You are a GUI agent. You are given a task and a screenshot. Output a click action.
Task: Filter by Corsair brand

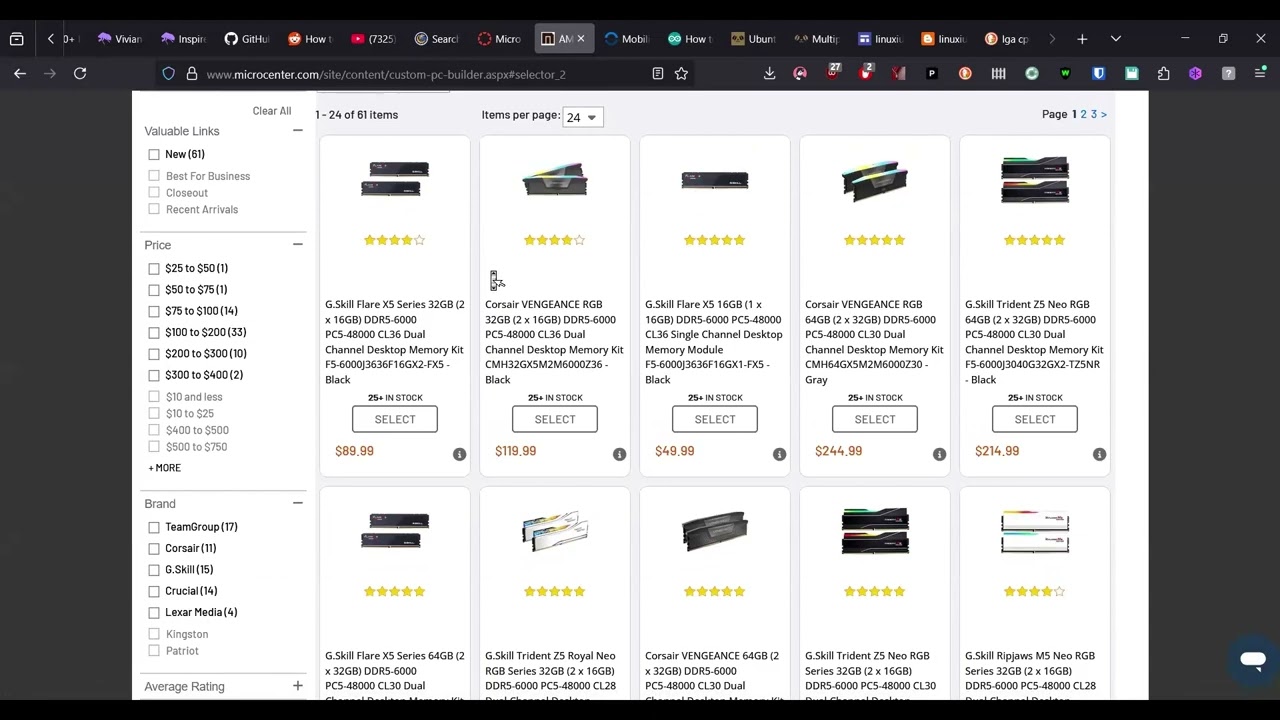point(154,548)
